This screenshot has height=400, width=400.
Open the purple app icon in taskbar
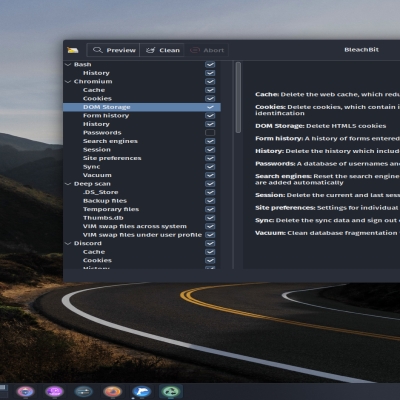(55, 391)
